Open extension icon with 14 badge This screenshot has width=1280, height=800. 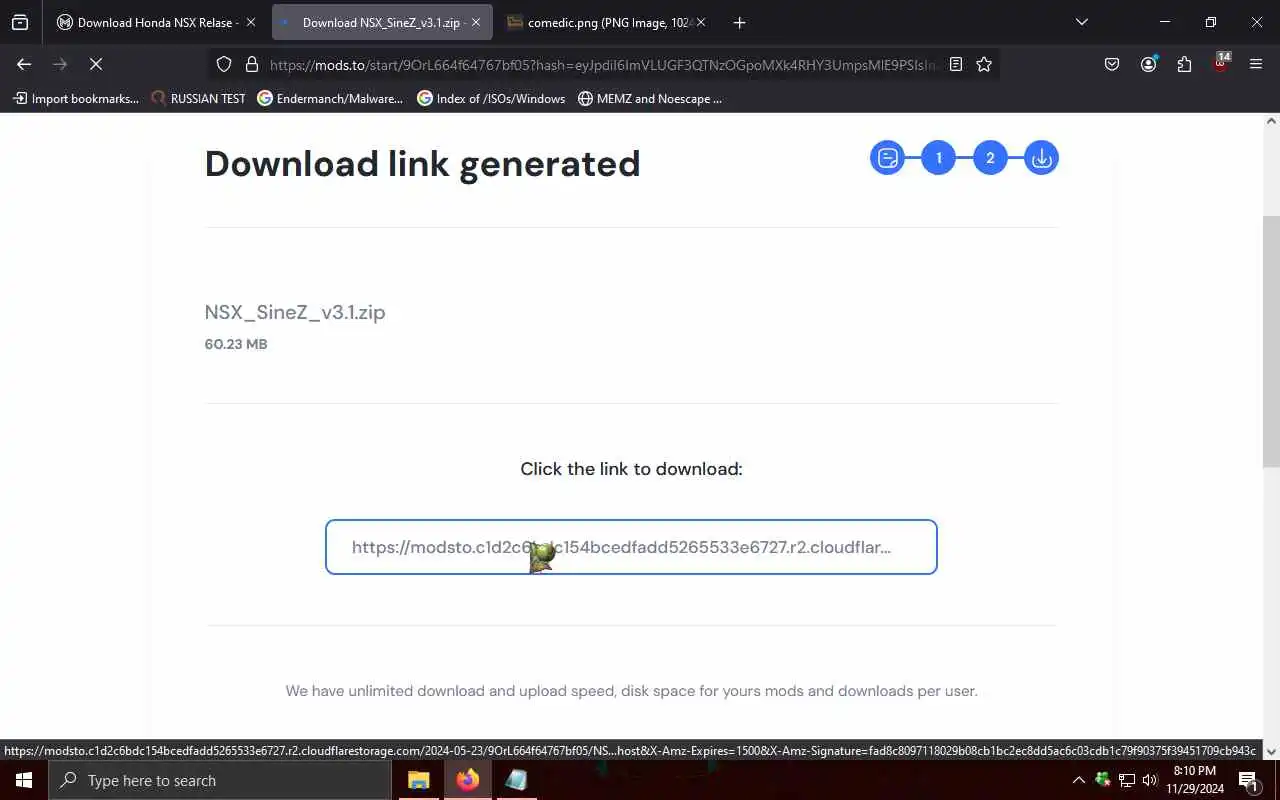(x=1220, y=64)
